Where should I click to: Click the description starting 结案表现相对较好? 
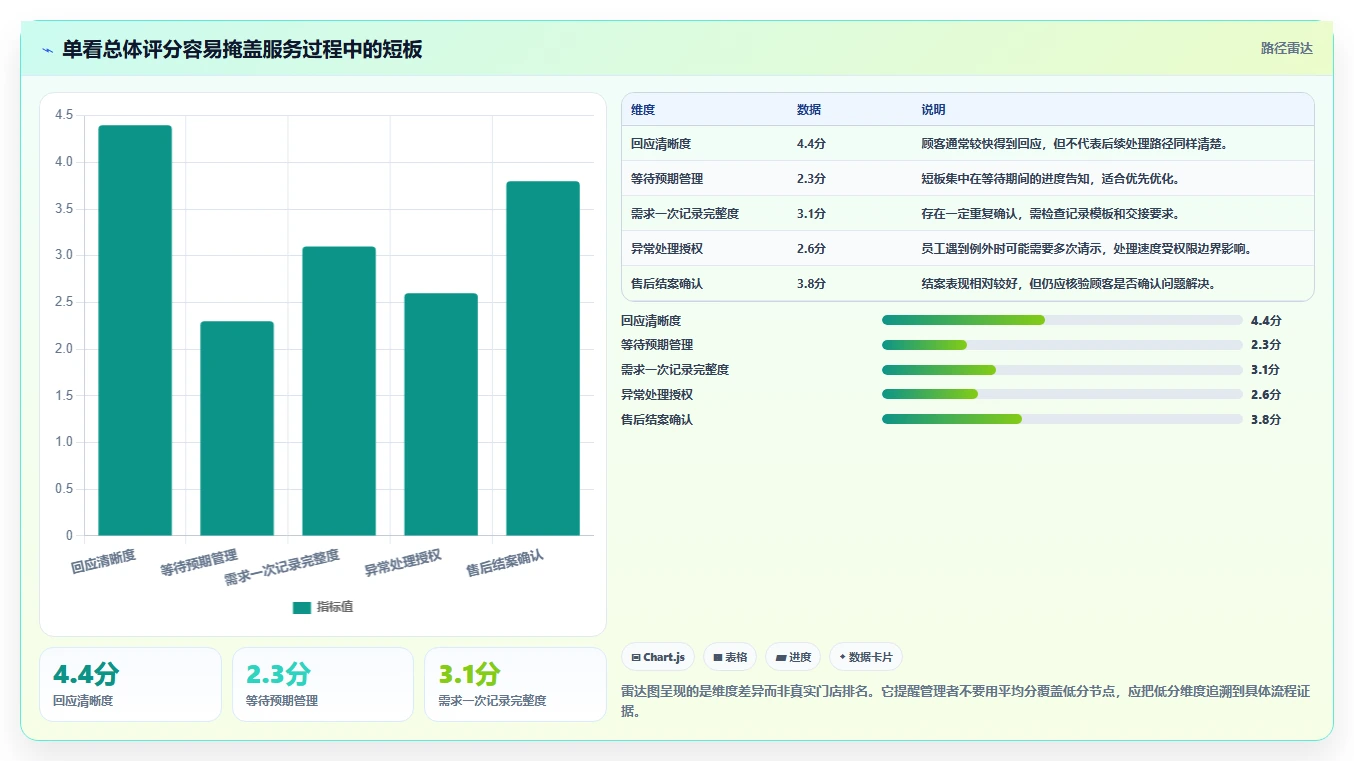click(1068, 284)
